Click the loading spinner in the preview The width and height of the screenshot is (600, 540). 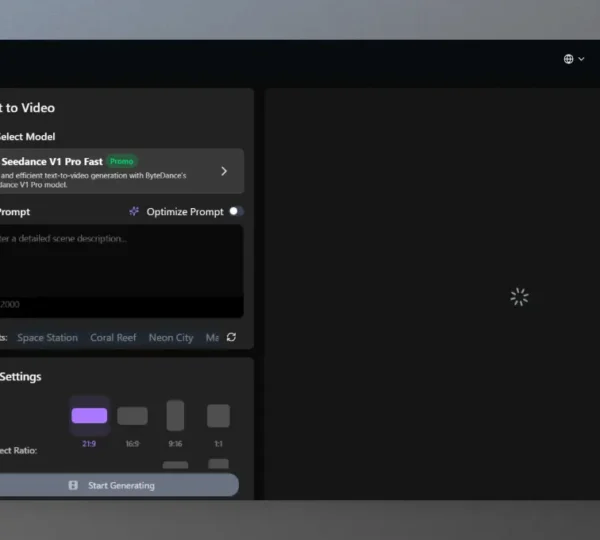click(518, 297)
